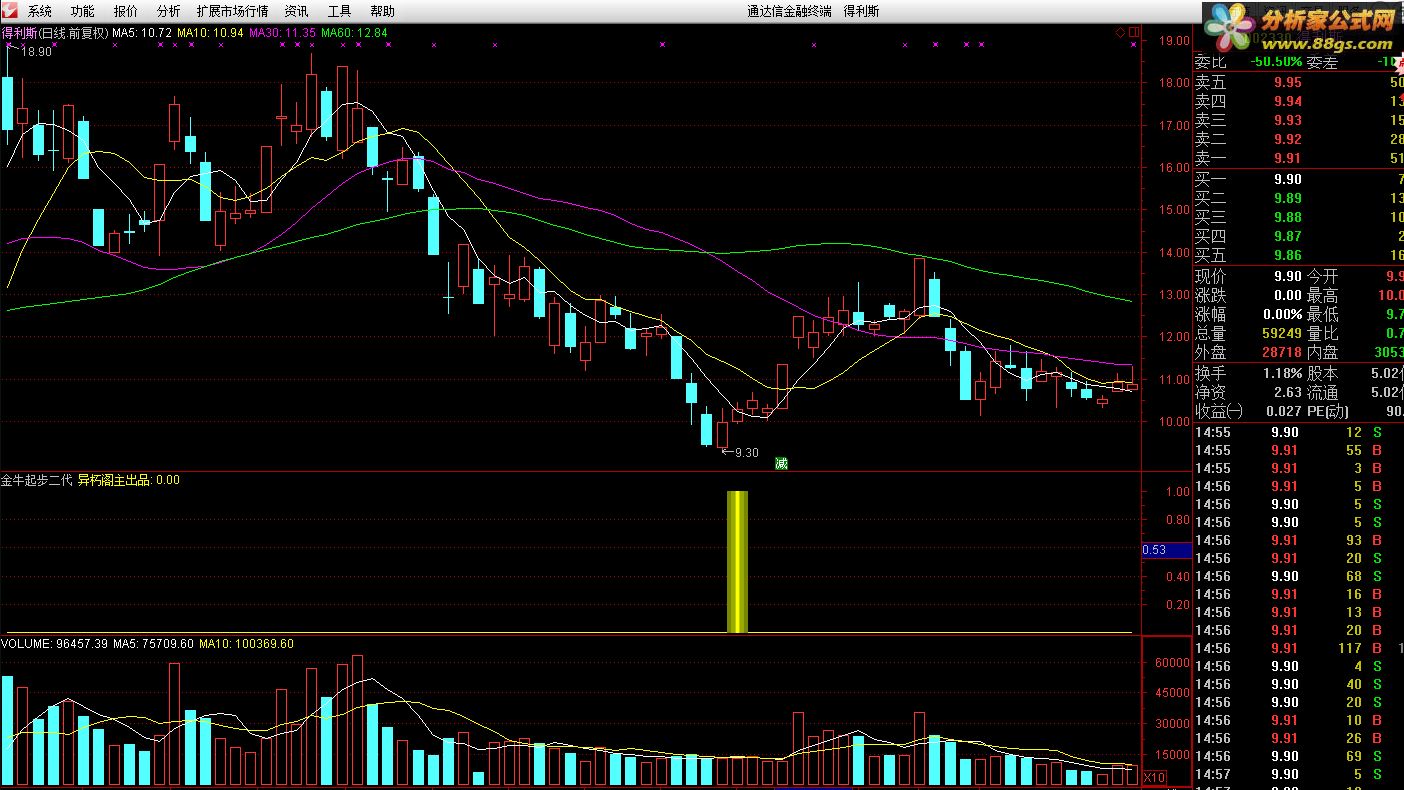Viewport: 1404px width, 790px height.
Task: Open the 帮助 menu
Action: (x=382, y=11)
